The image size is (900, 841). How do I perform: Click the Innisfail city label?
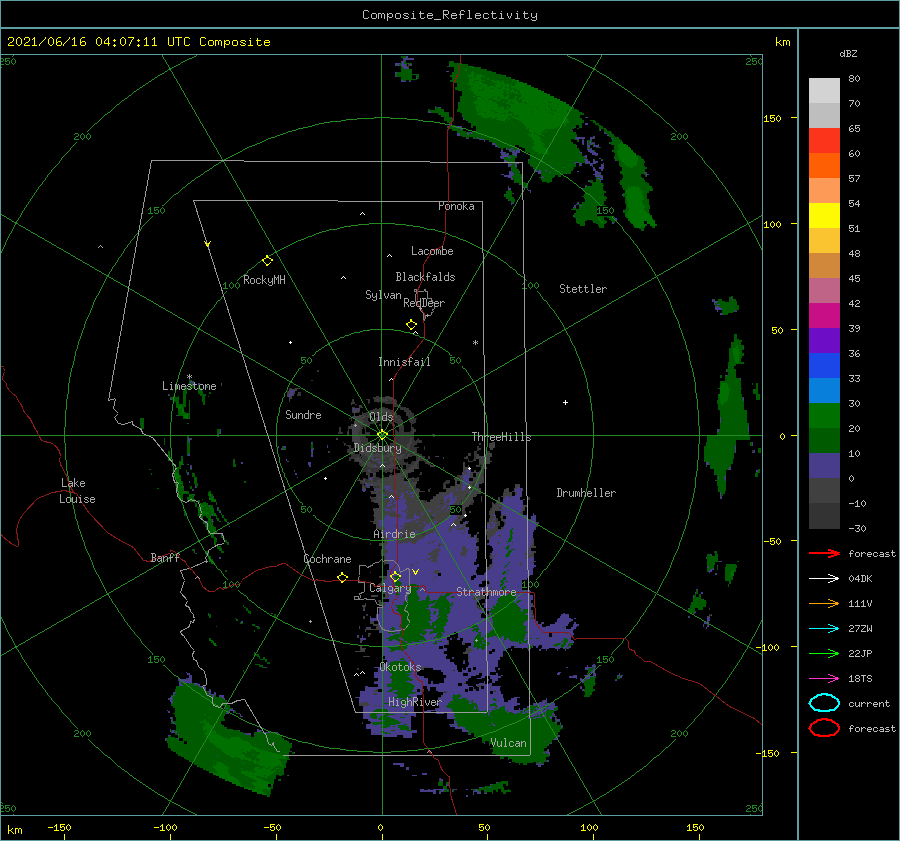click(x=404, y=362)
